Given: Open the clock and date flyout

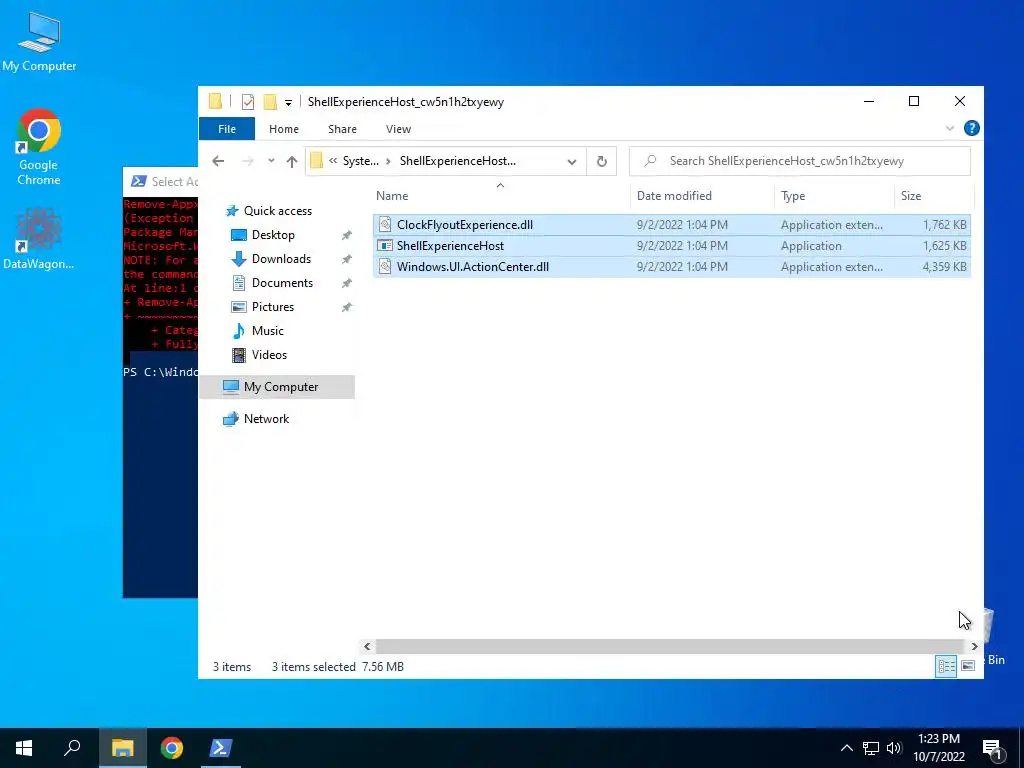Looking at the screenshot, I should coord(938,748).
